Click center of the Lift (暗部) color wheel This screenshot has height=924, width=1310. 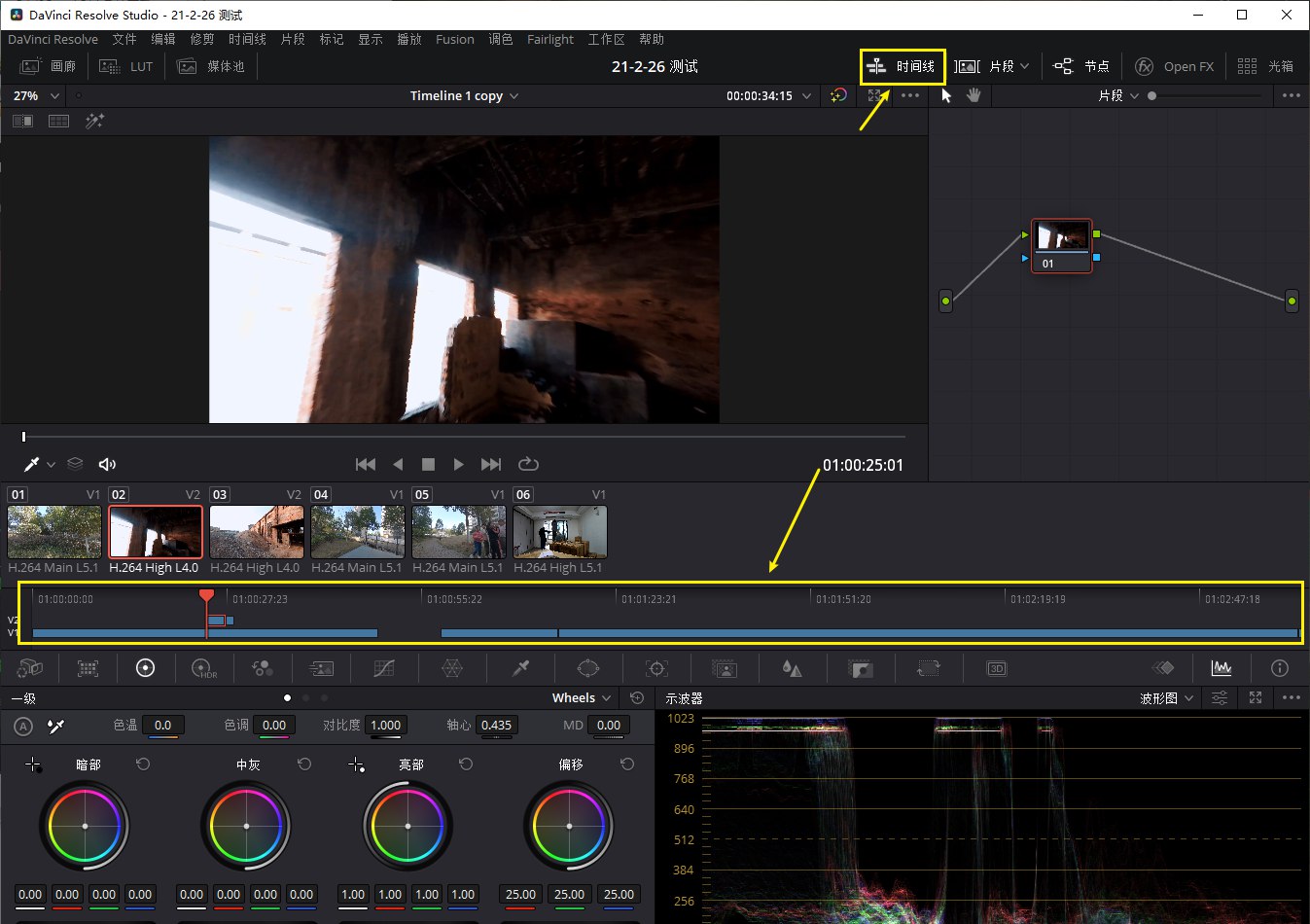click(x=85, y=826)
